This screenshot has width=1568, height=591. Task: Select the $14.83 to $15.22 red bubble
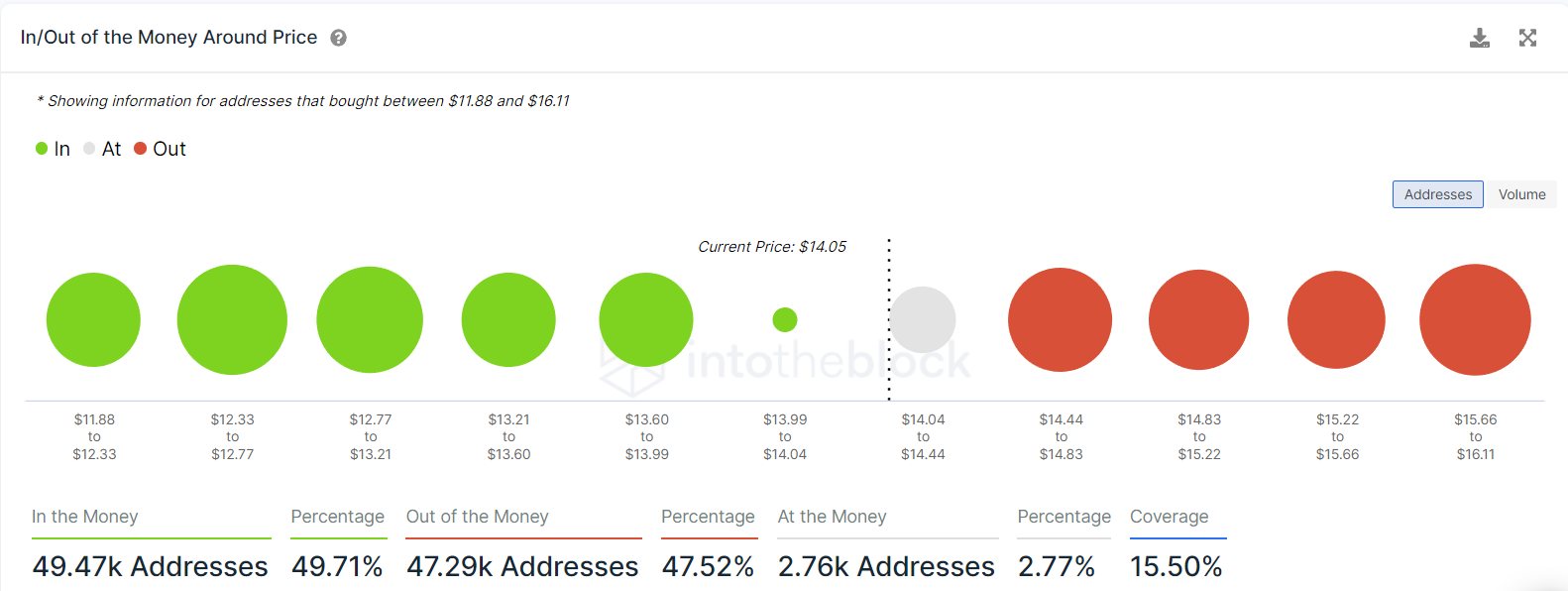point(1198,319)
